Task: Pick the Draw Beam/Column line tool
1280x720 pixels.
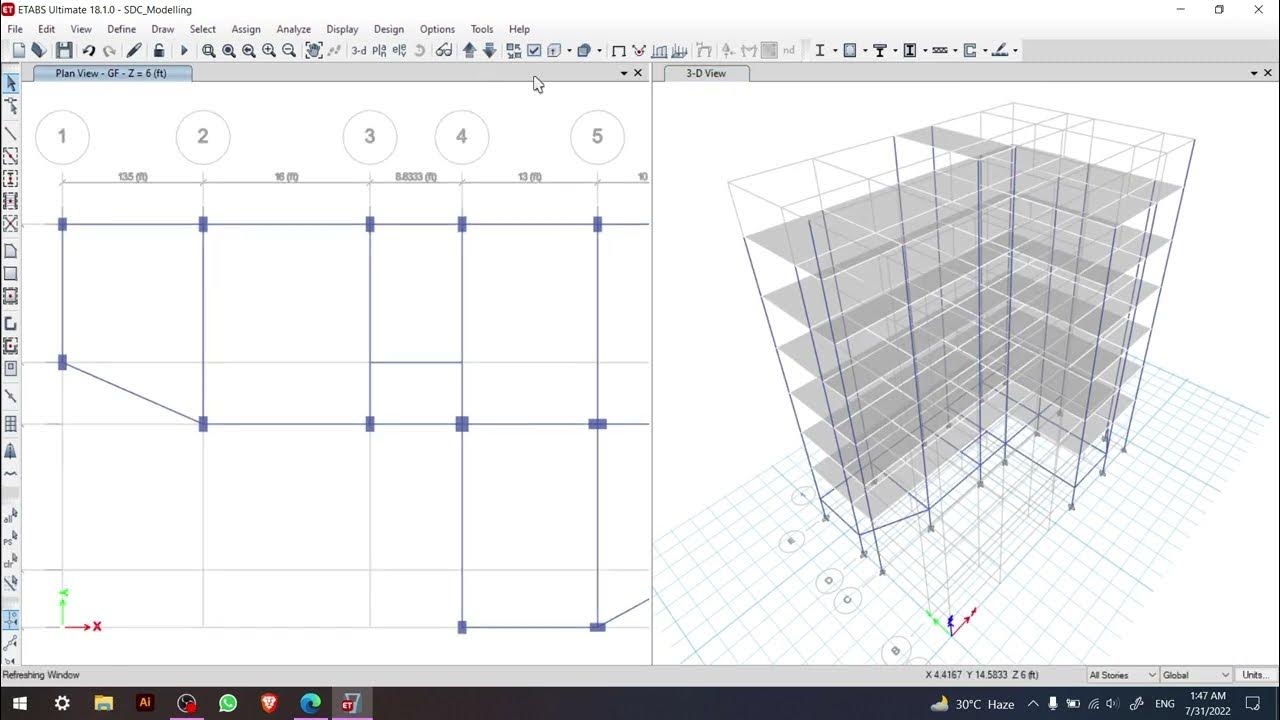Action: click(x=11, y=133)
